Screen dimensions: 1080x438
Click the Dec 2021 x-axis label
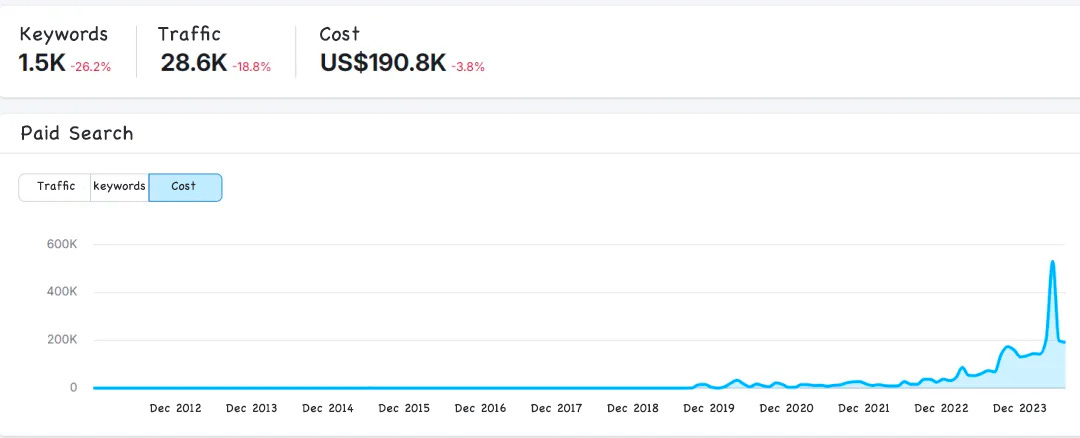click(x=864, y=408)
